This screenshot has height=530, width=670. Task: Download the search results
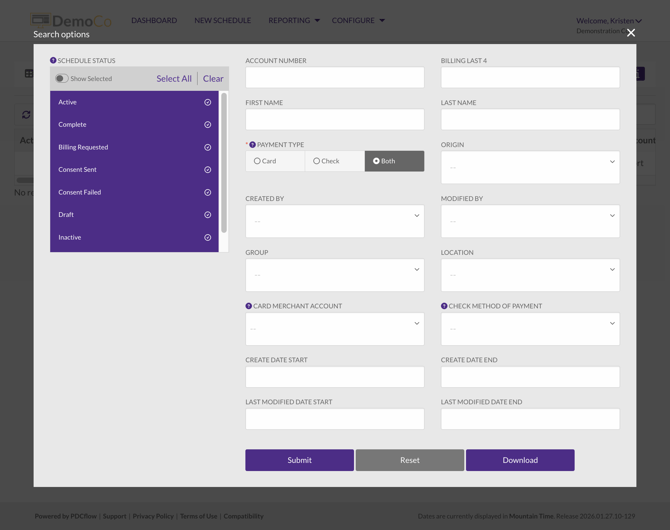[520, 460]
